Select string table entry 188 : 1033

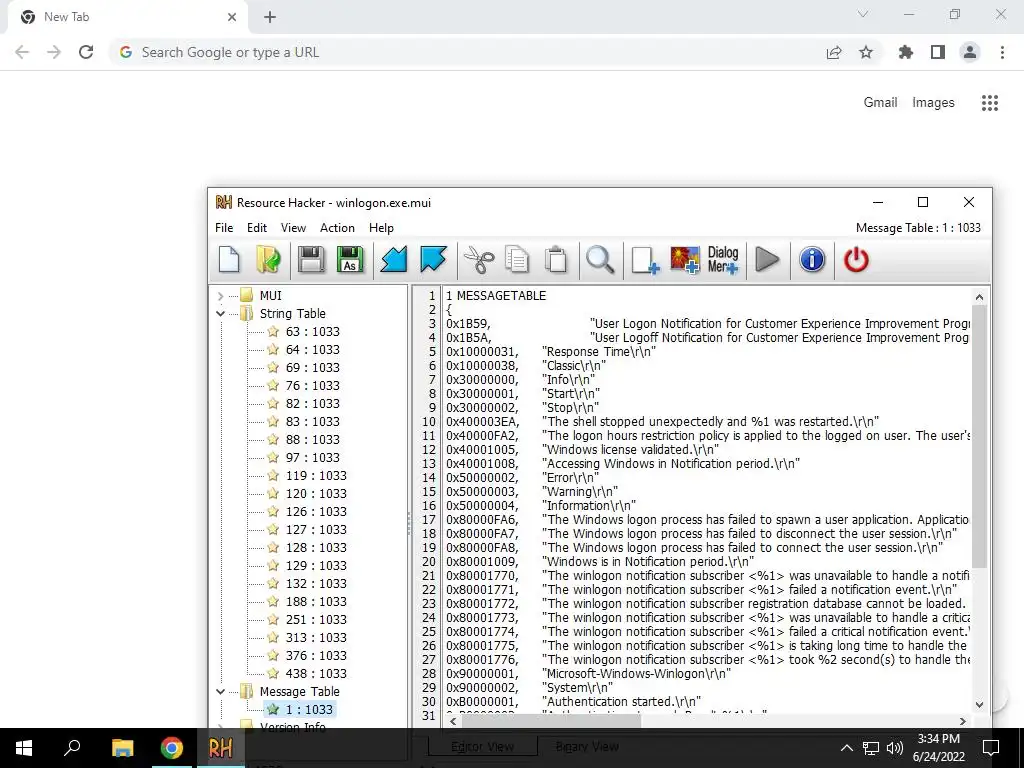click(x=316, y=602)
